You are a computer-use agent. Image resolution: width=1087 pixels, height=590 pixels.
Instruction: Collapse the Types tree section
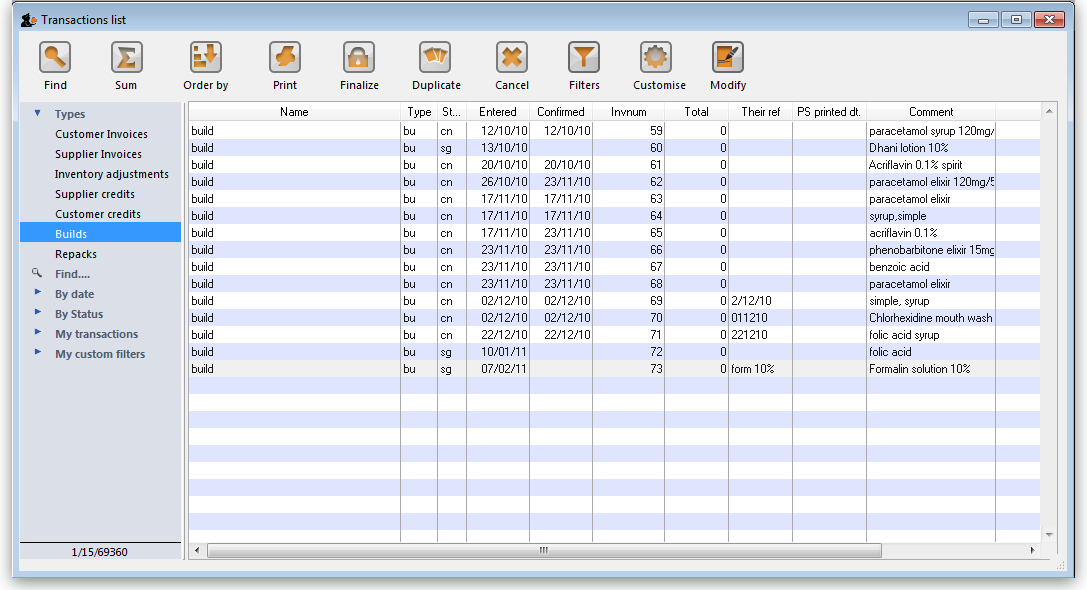tap(38, 114)
